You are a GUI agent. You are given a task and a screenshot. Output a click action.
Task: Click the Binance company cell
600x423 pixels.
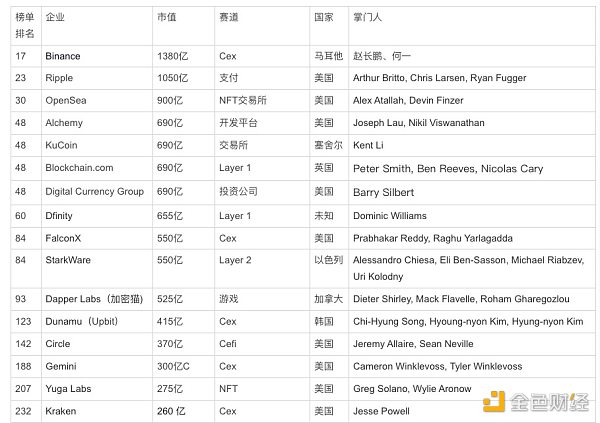pyautogui.click(x=63, y=56)
